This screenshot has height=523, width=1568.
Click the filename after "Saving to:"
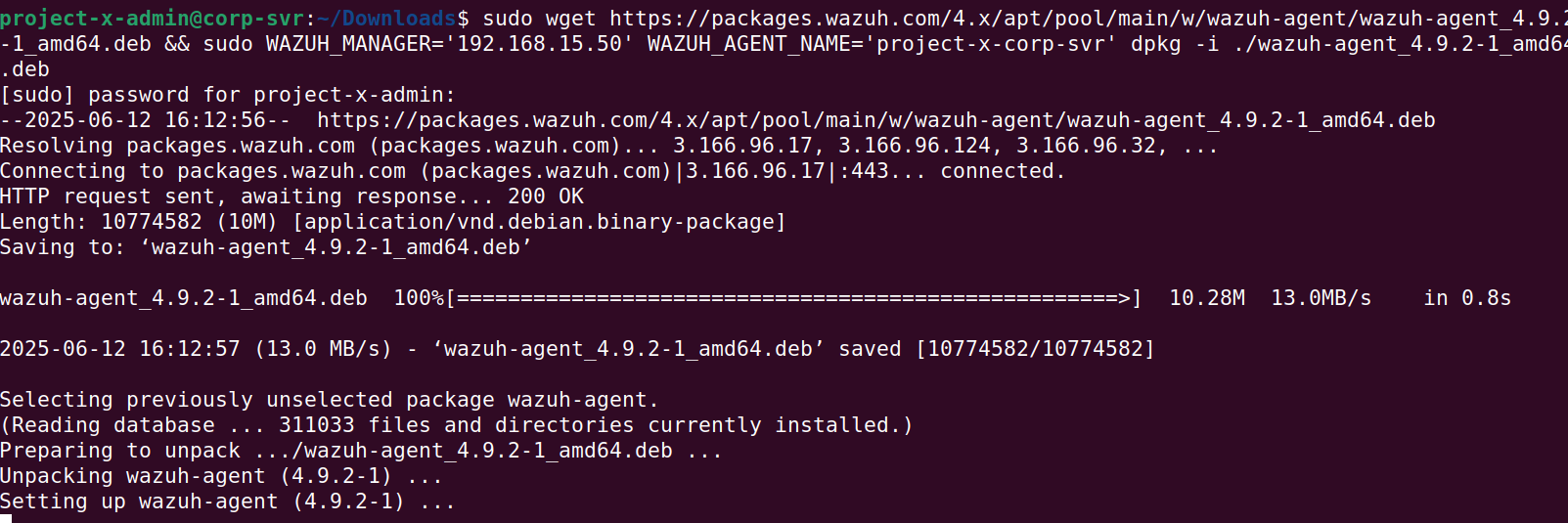coord(336,247)
